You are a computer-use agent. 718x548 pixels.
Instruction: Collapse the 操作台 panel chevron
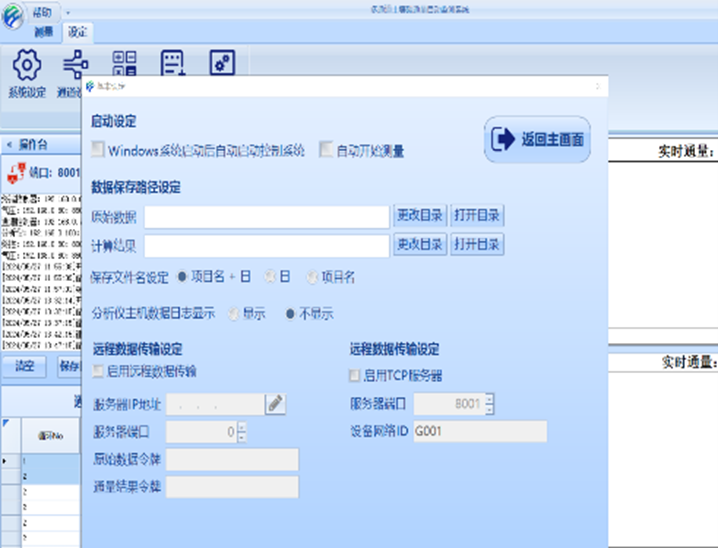(x=9, y=145)
